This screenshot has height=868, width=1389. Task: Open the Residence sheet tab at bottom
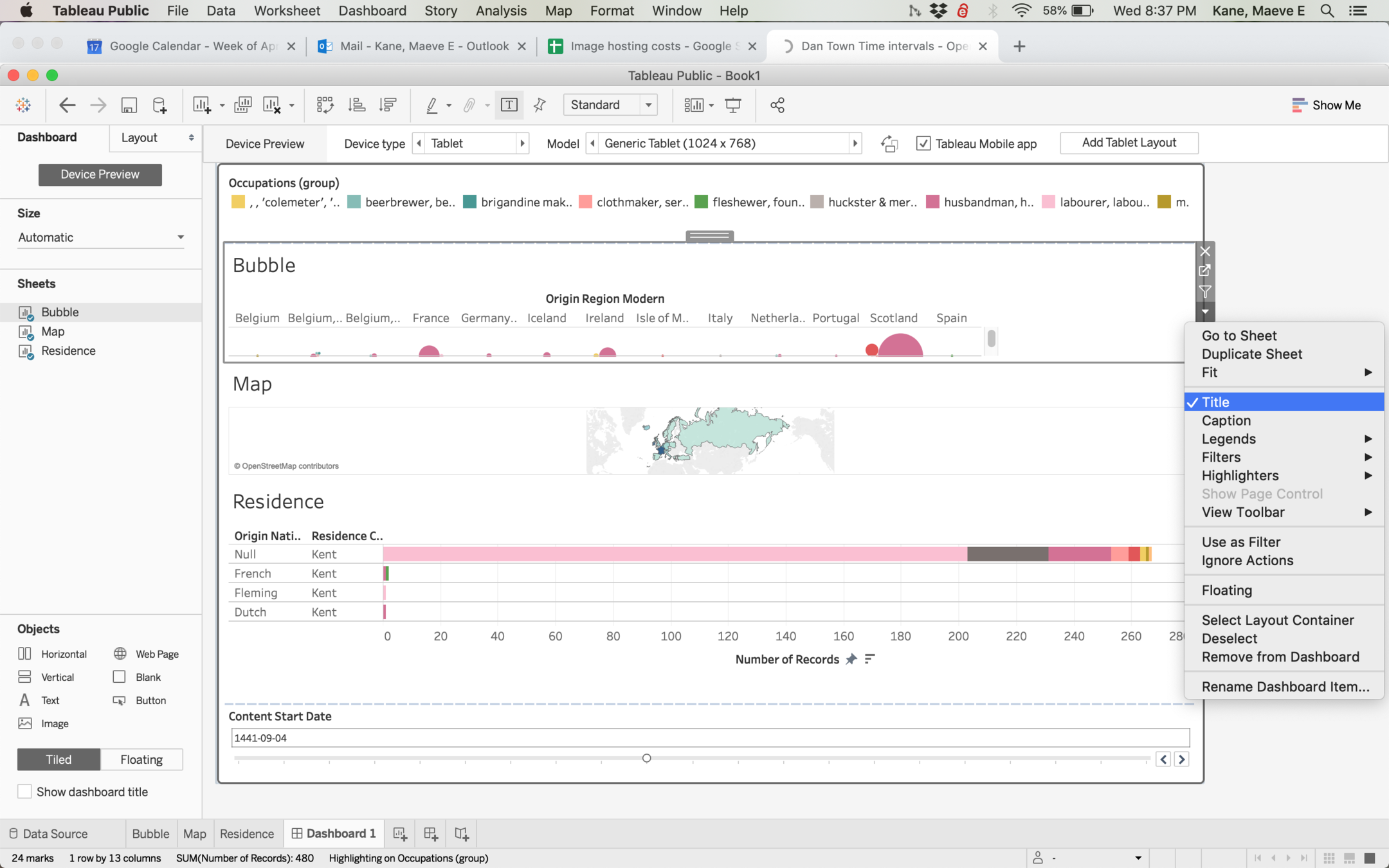[246, 834]
